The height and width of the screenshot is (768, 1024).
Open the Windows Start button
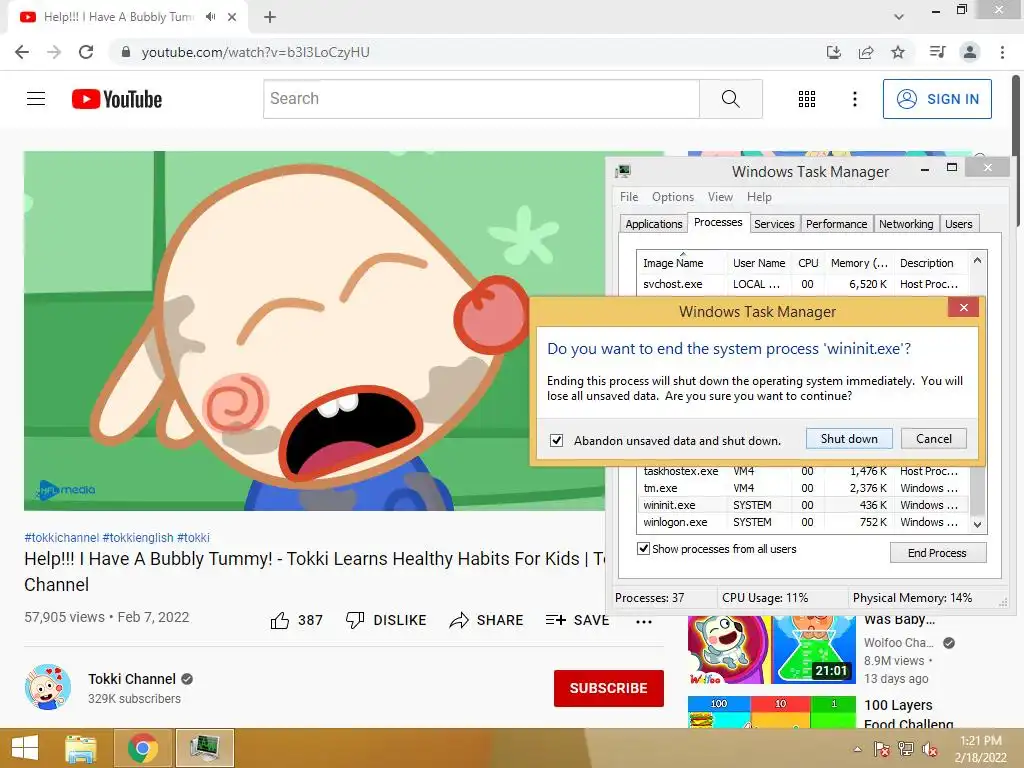pos(25,748)
